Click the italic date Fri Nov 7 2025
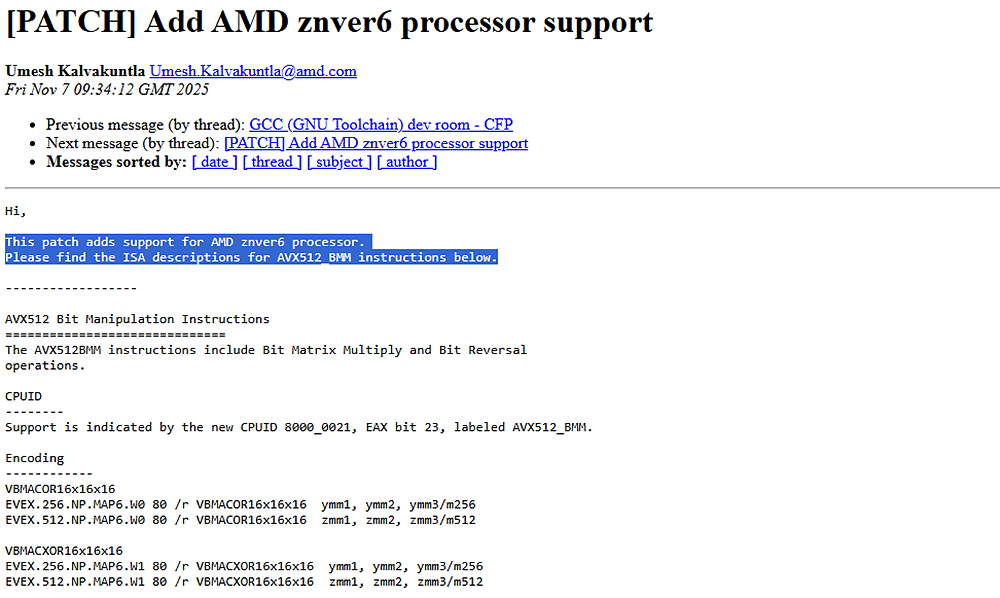This screenshot has width=1000, height=598. pyautogui.click(x=106, y=89)
